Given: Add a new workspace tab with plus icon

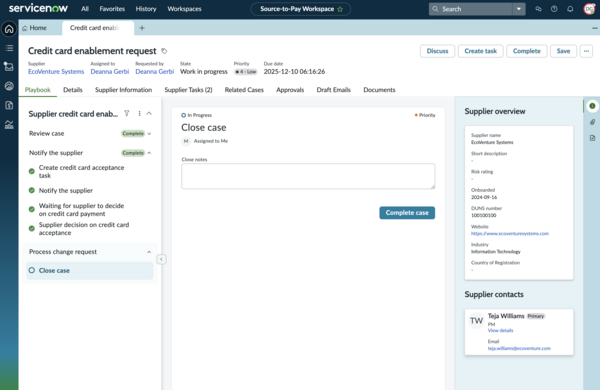Looking at the screenshot, I should 142,28.
